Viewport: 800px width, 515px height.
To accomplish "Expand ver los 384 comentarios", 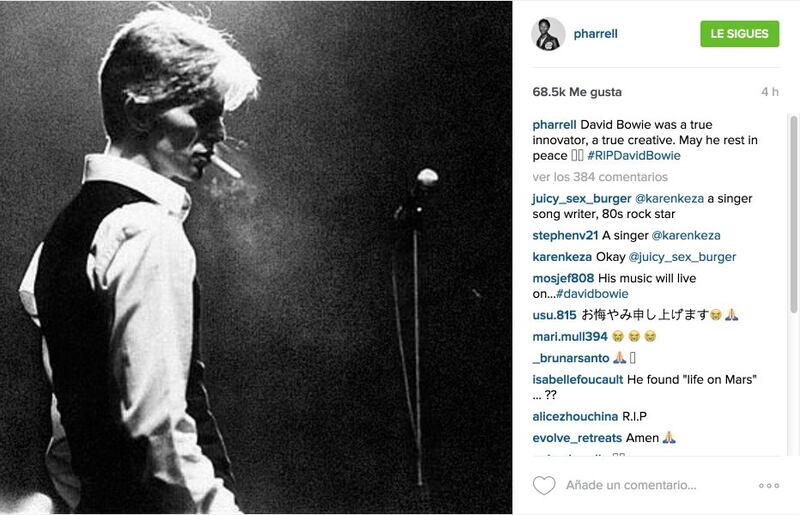I will point(600,177).
